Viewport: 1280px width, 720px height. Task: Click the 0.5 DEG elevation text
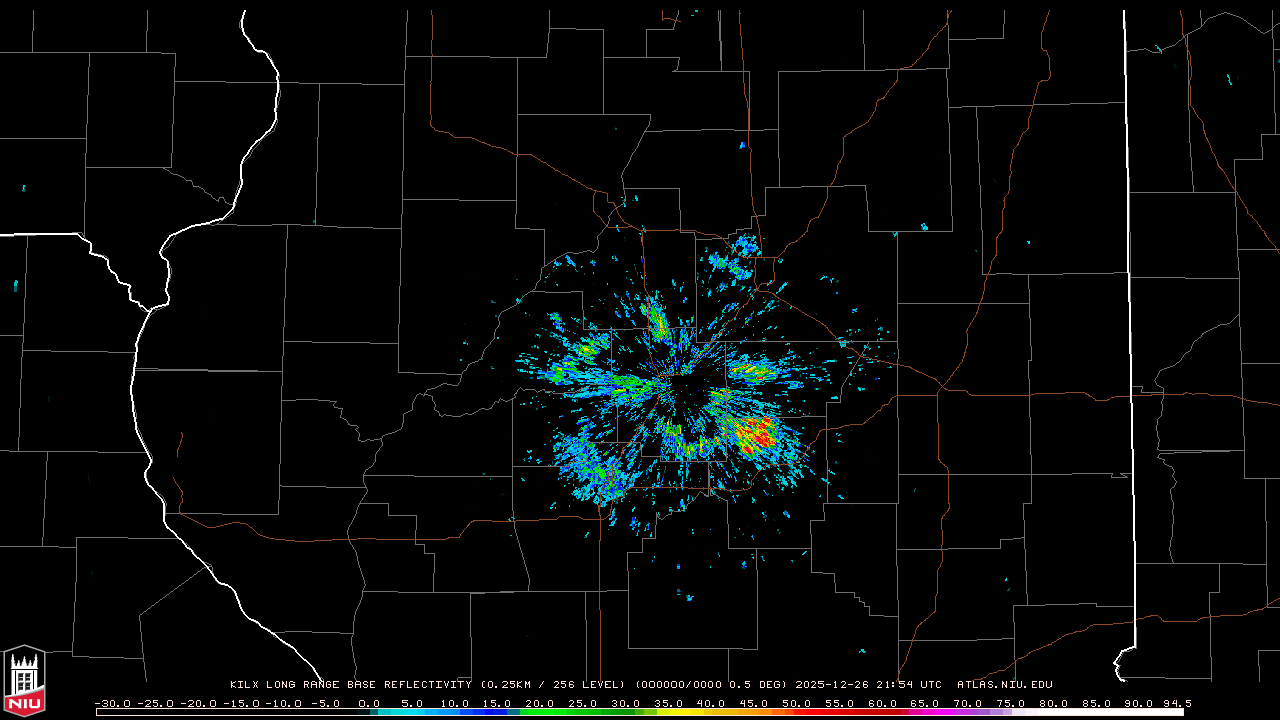coord(755,685)
